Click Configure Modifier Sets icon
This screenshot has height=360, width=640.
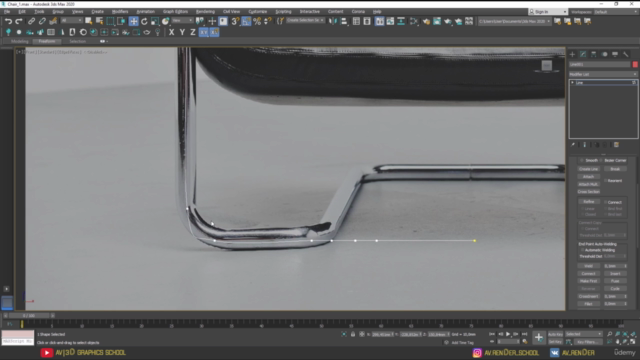[616, 145]
